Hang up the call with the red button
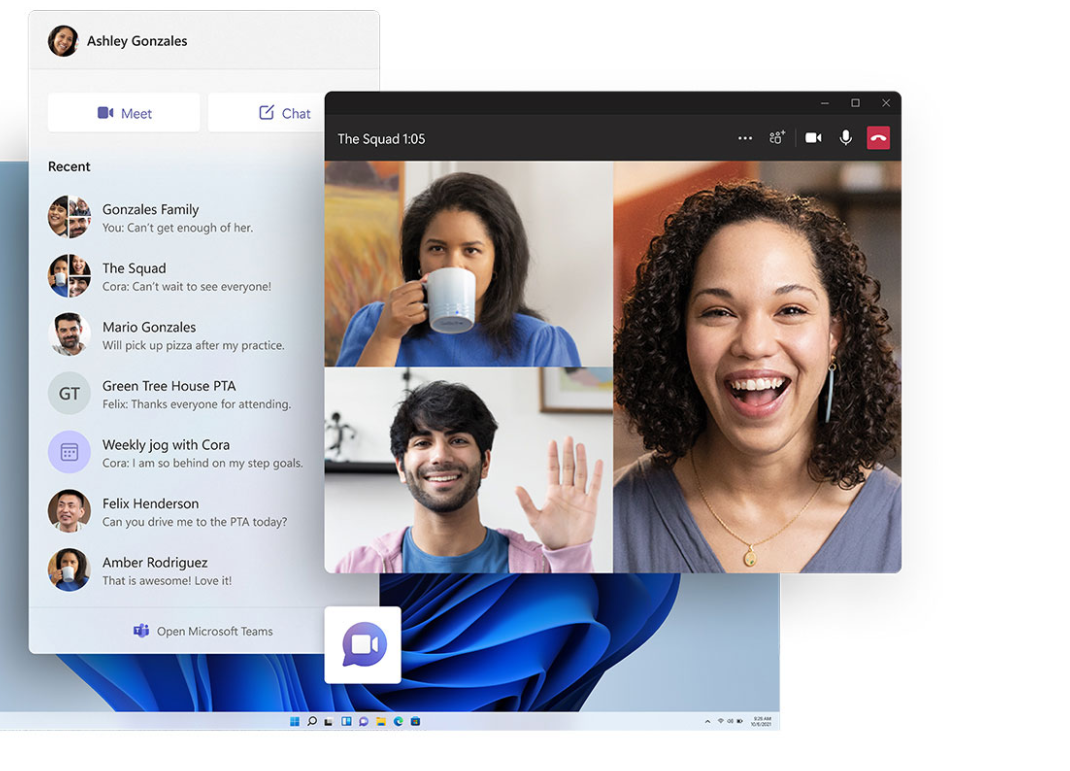The width and height of the screenshot is (1070, 771). tap(878, 138)
